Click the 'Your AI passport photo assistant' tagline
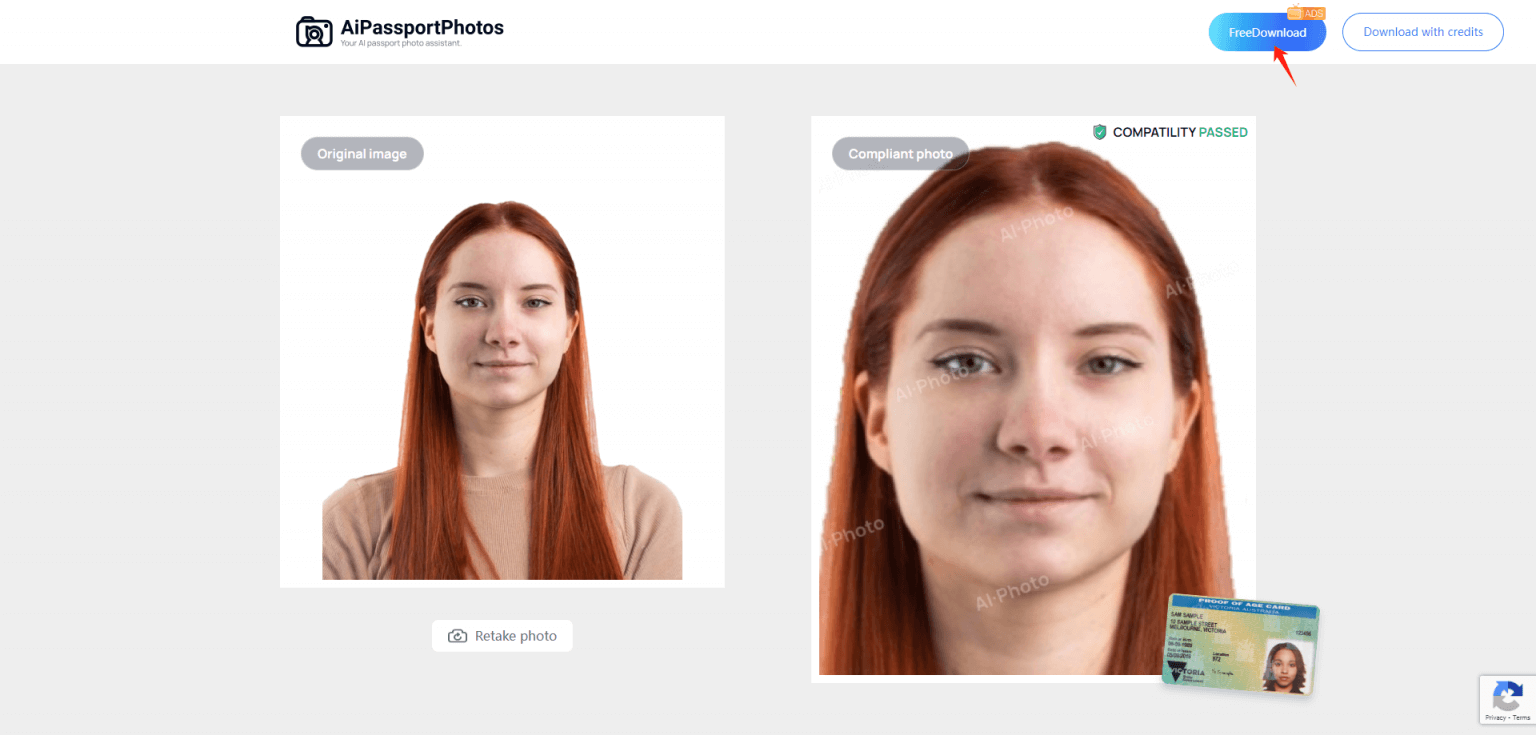1536x735 pixels. coord(400,44)
